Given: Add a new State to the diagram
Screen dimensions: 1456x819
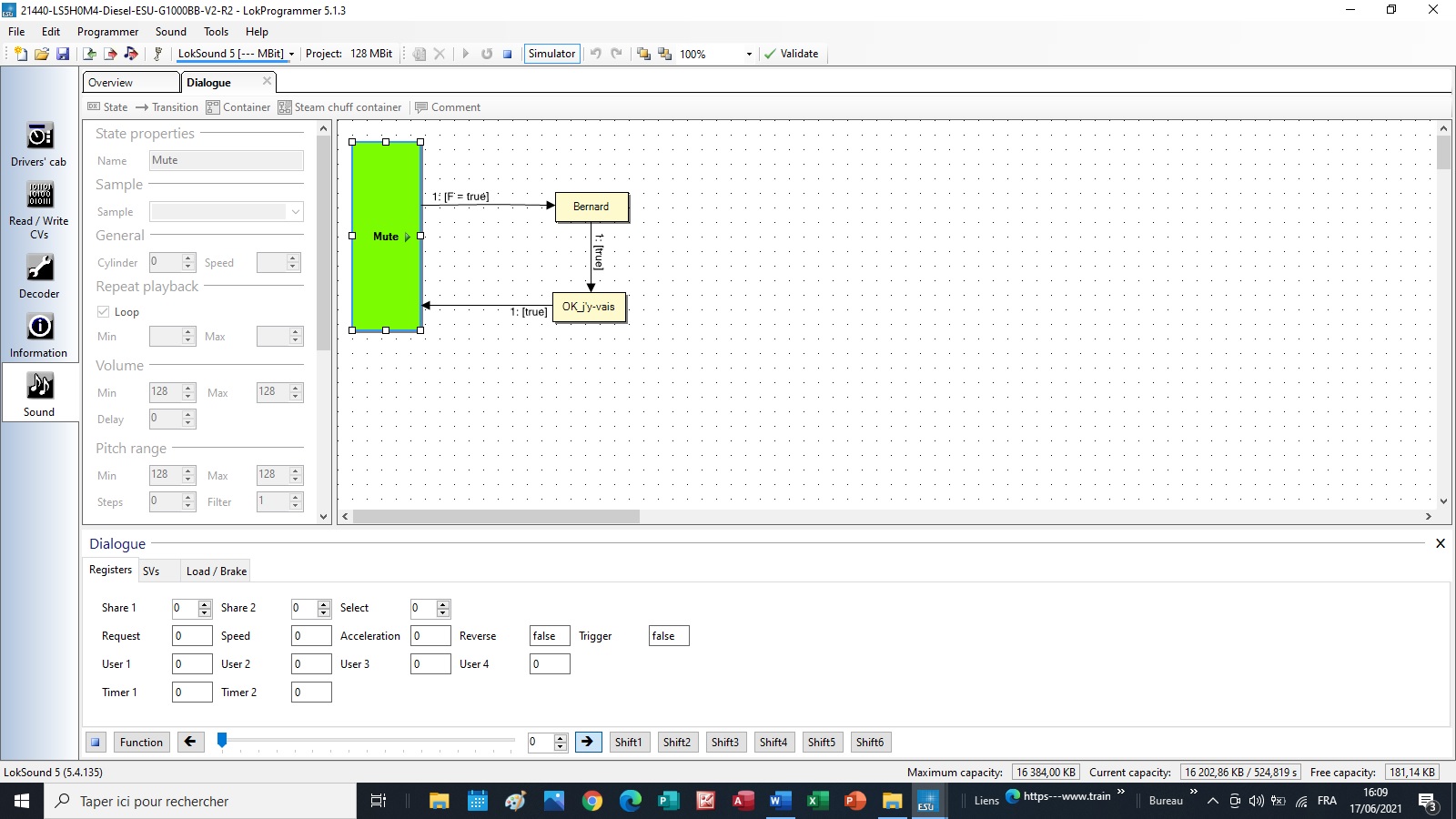Looking at the screenshot, I should [x=107, y=107].
